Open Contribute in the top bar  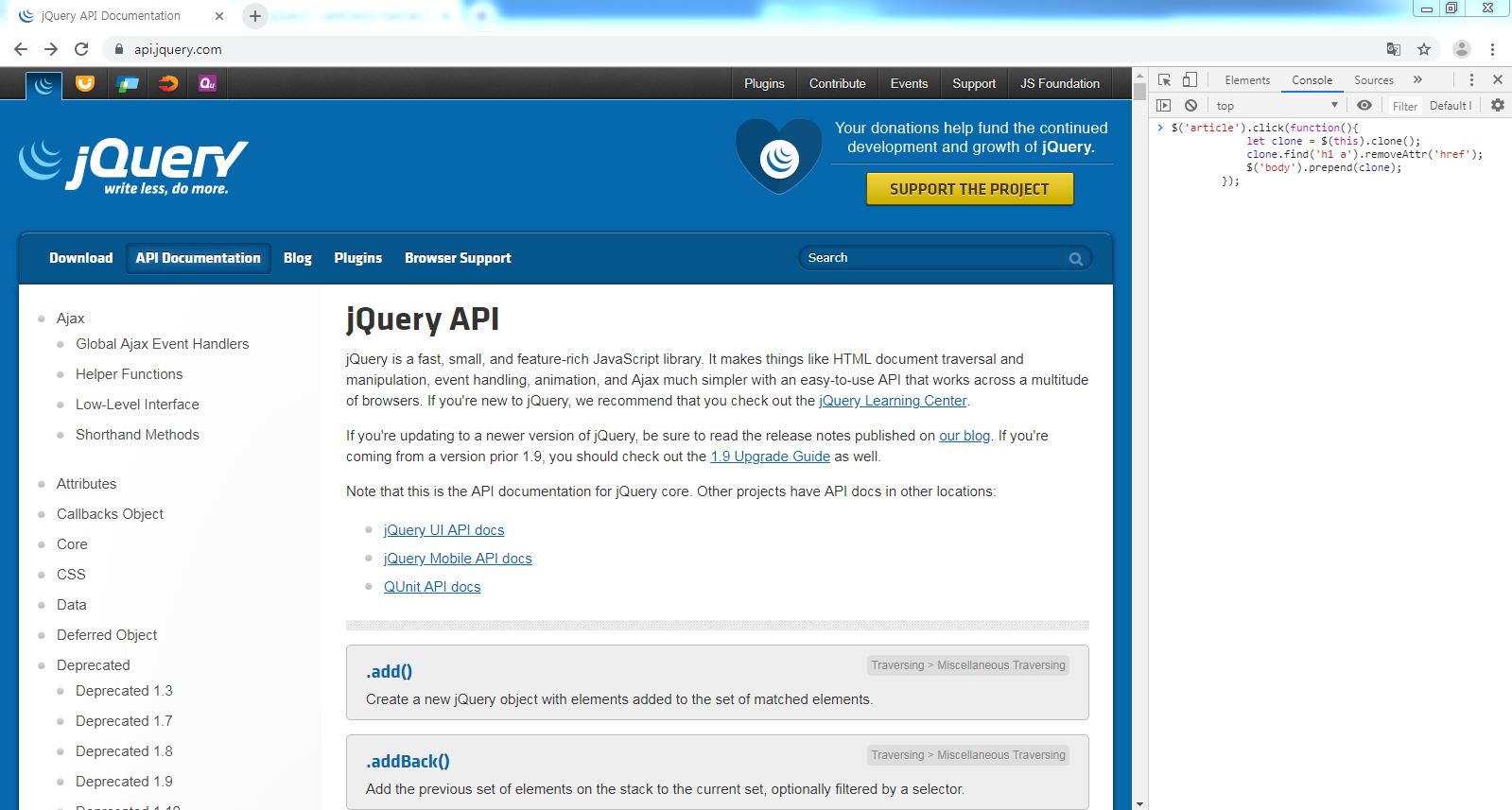[838, 83]
